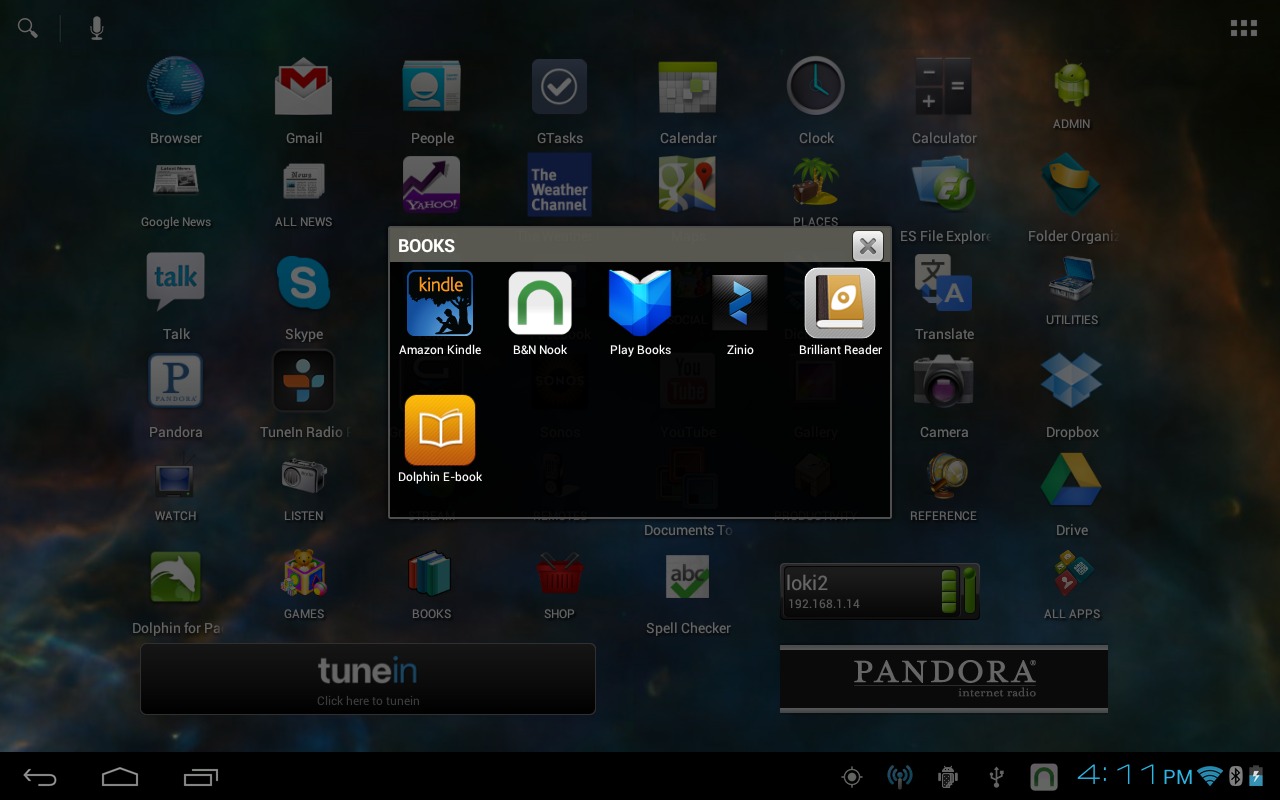Screen dimensions: 1280x800
Task: Open the Dropbox app
Action: pos(1072,395)
